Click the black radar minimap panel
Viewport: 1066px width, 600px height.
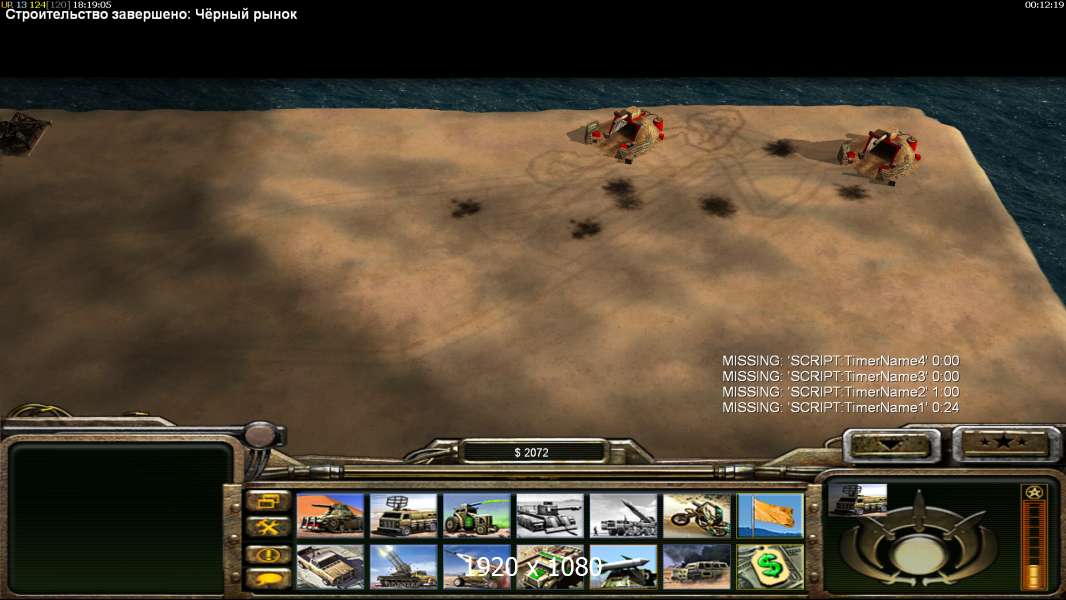(120, 520)
